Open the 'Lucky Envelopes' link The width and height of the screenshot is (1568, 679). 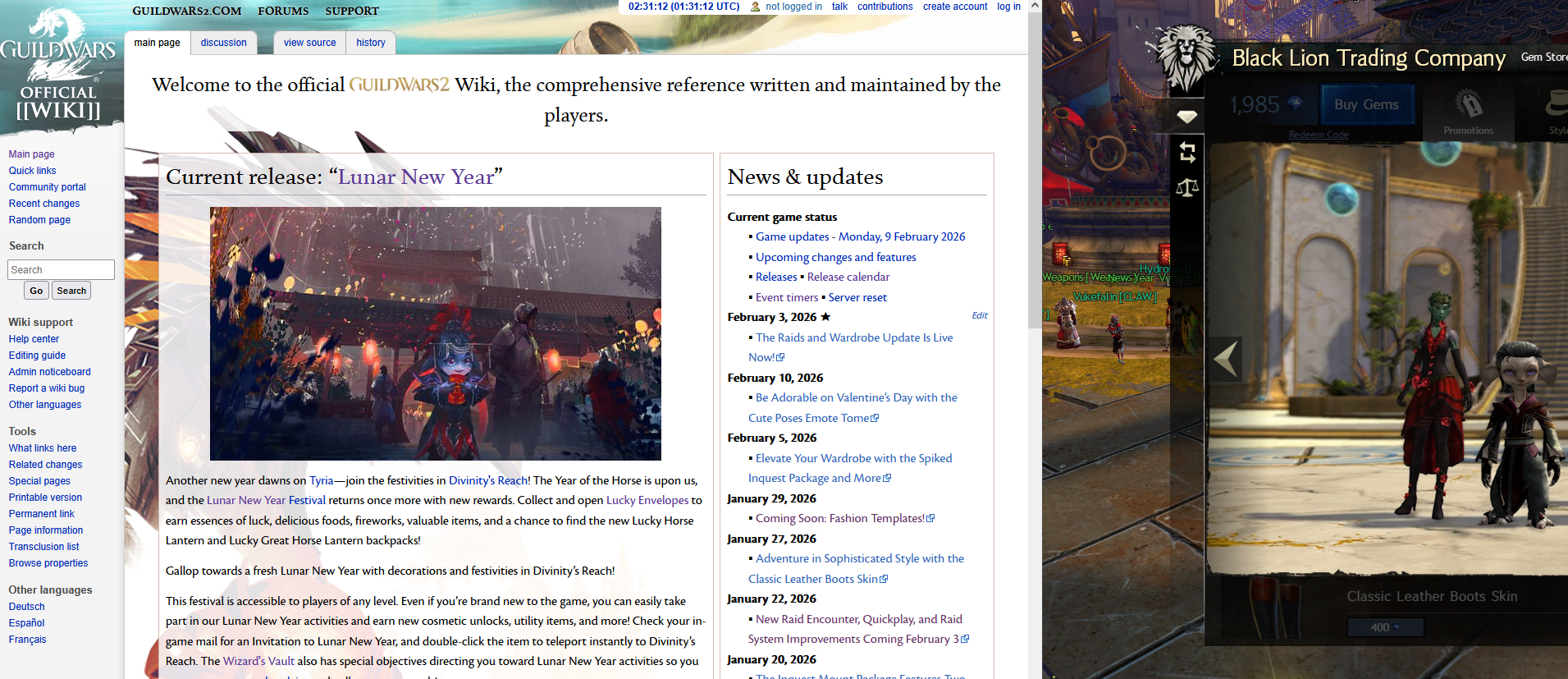647,500
